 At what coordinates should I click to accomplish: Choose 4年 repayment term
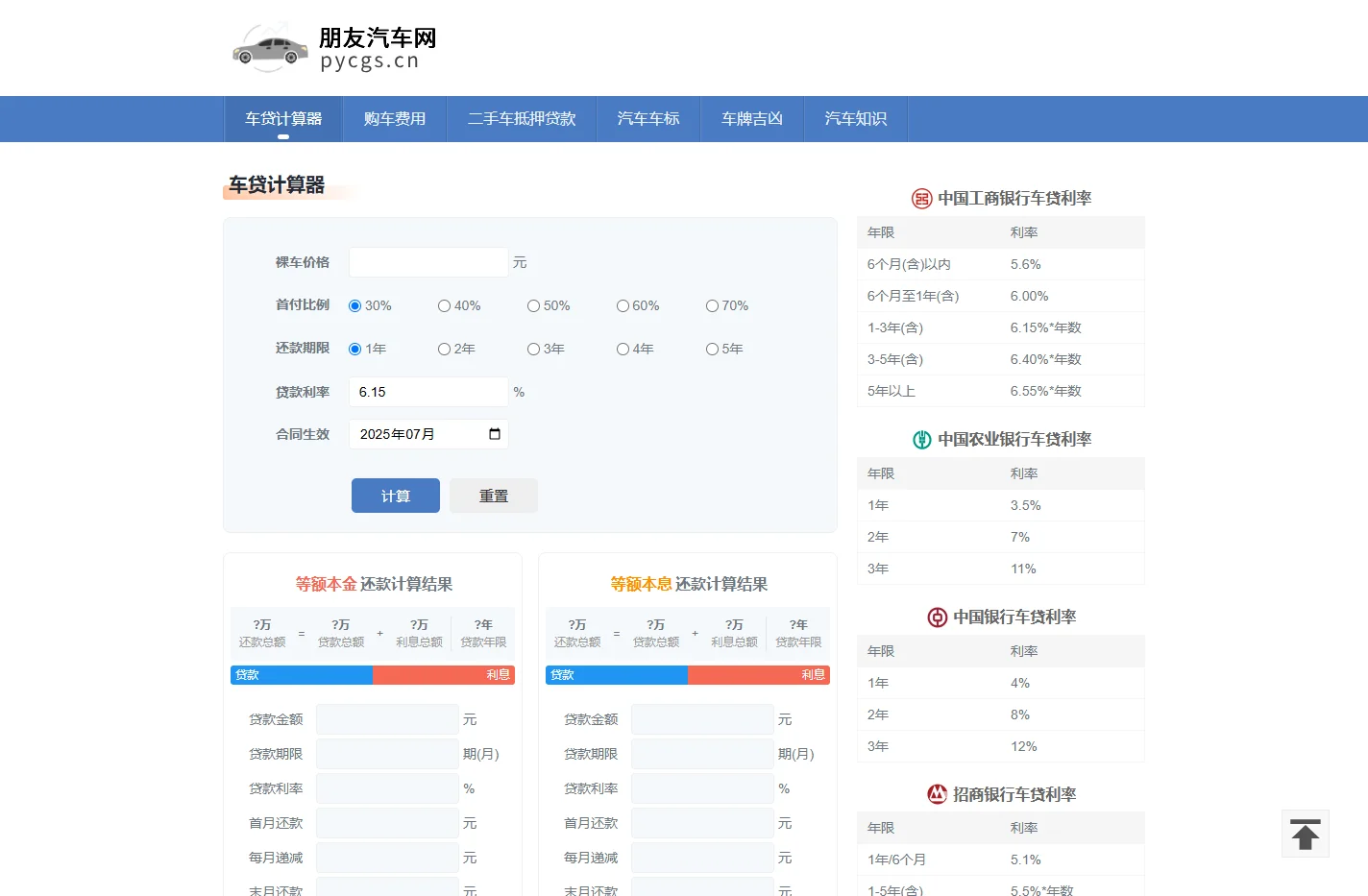[x=623, y=350]
